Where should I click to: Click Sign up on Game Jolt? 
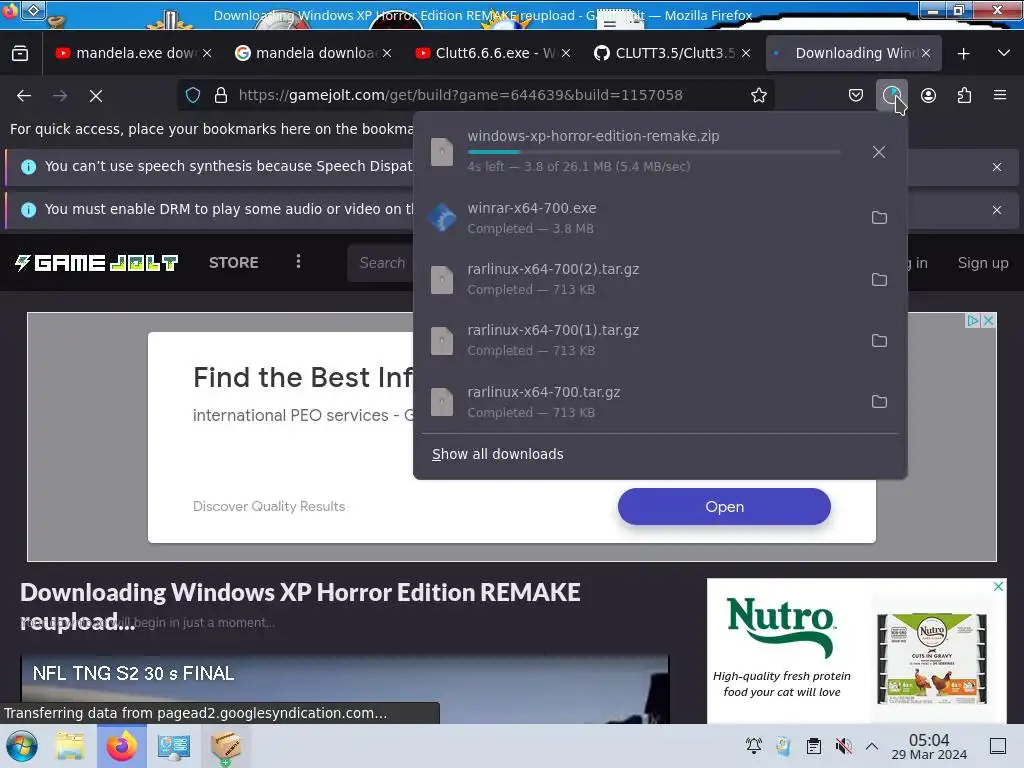[983, 263]
